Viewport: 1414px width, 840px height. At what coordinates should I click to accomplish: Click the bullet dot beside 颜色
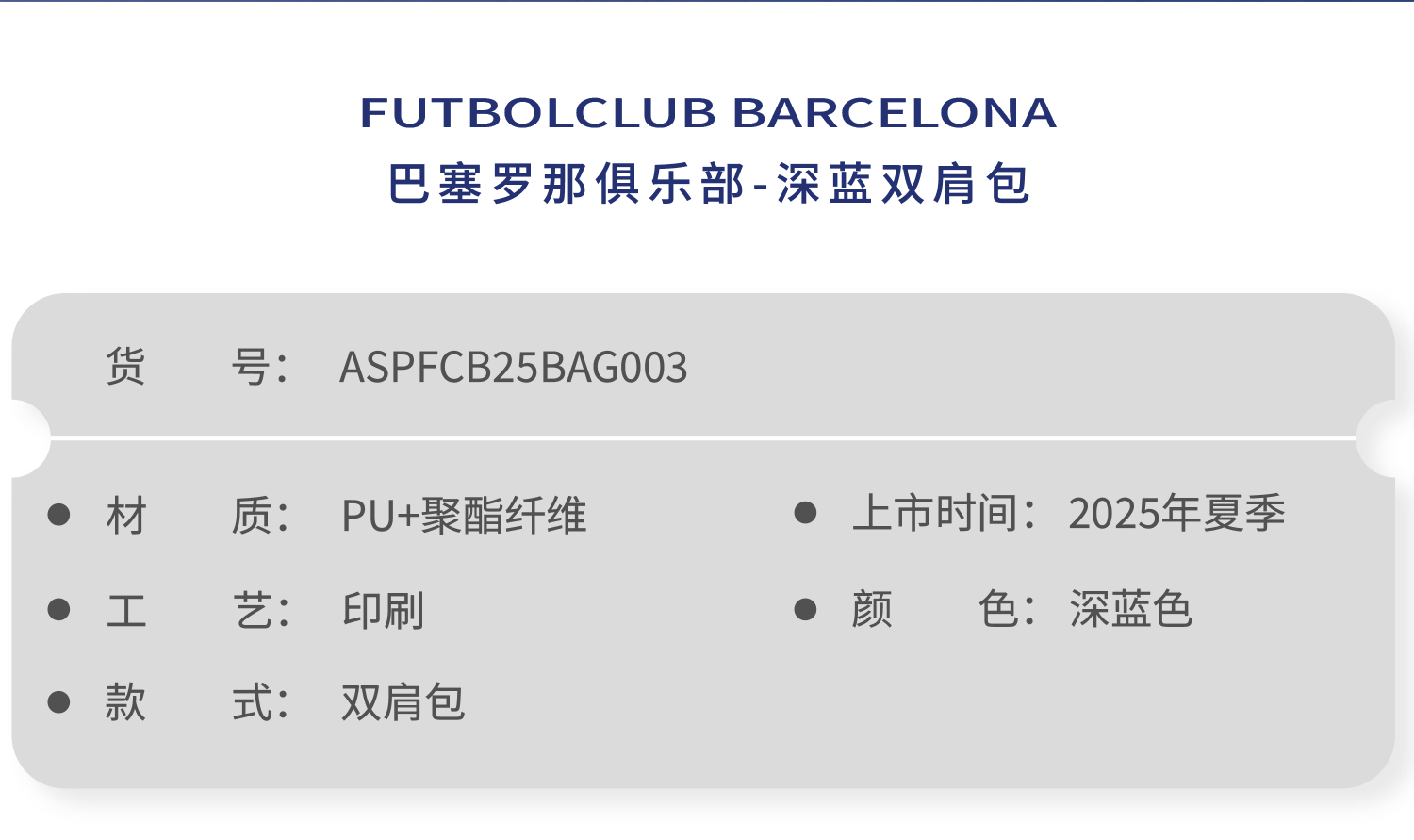tap(805, 609)
